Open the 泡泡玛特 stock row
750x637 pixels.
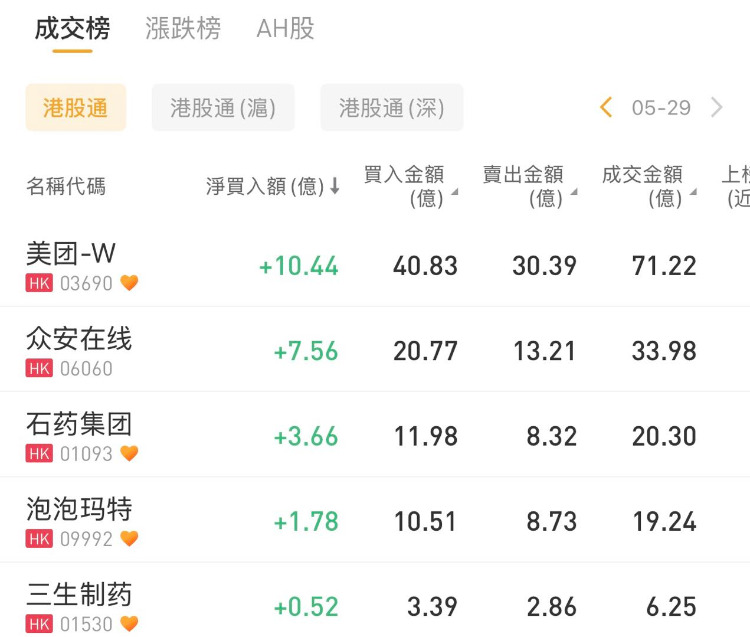coord(375,520)
